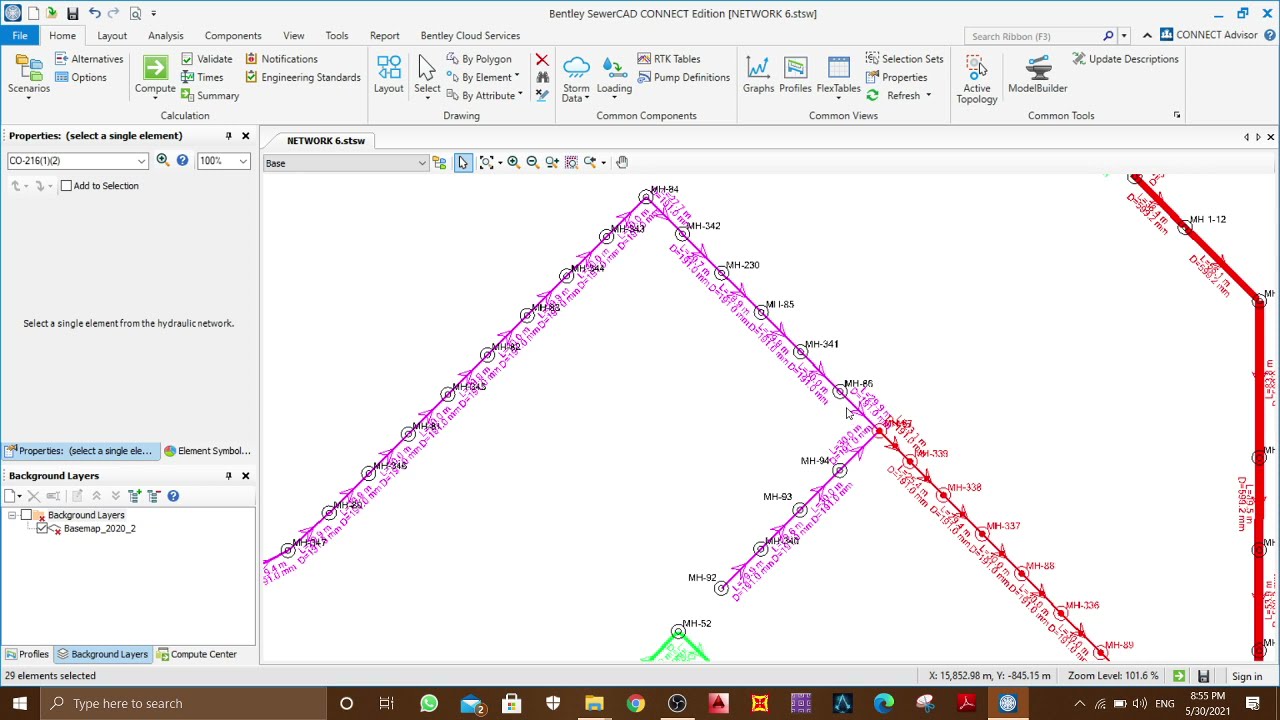Close the Background Layers panel
Viewport: 1280px width, 720px height.
point(246,476)
